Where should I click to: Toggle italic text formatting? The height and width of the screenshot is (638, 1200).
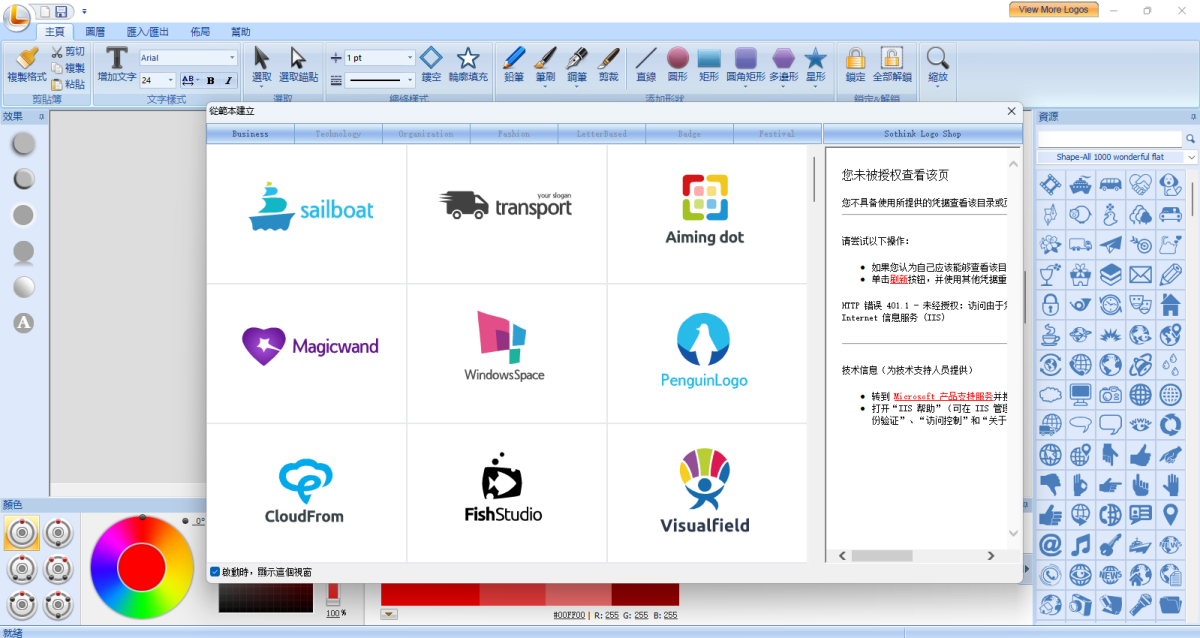point(228,80)
